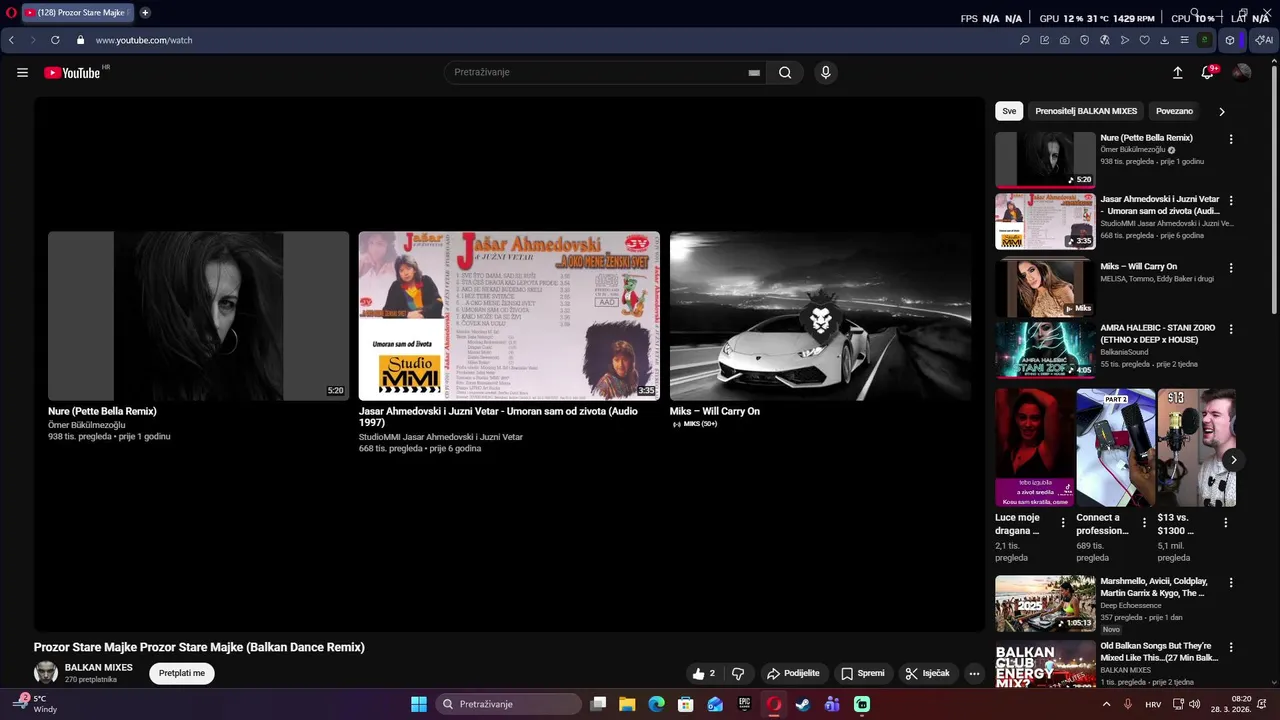Open Opera downloads icon
The height and width of the screenshot is (720, 1280).
pyautogui.click(x=1164, y=40)
